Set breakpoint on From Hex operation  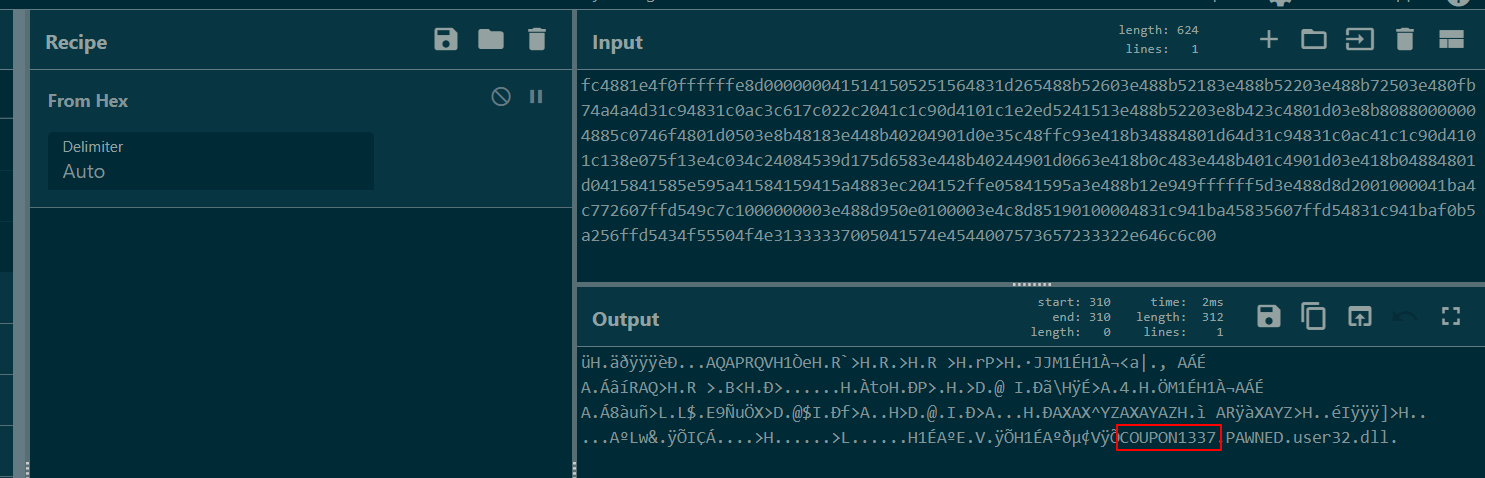click(536, 97)
